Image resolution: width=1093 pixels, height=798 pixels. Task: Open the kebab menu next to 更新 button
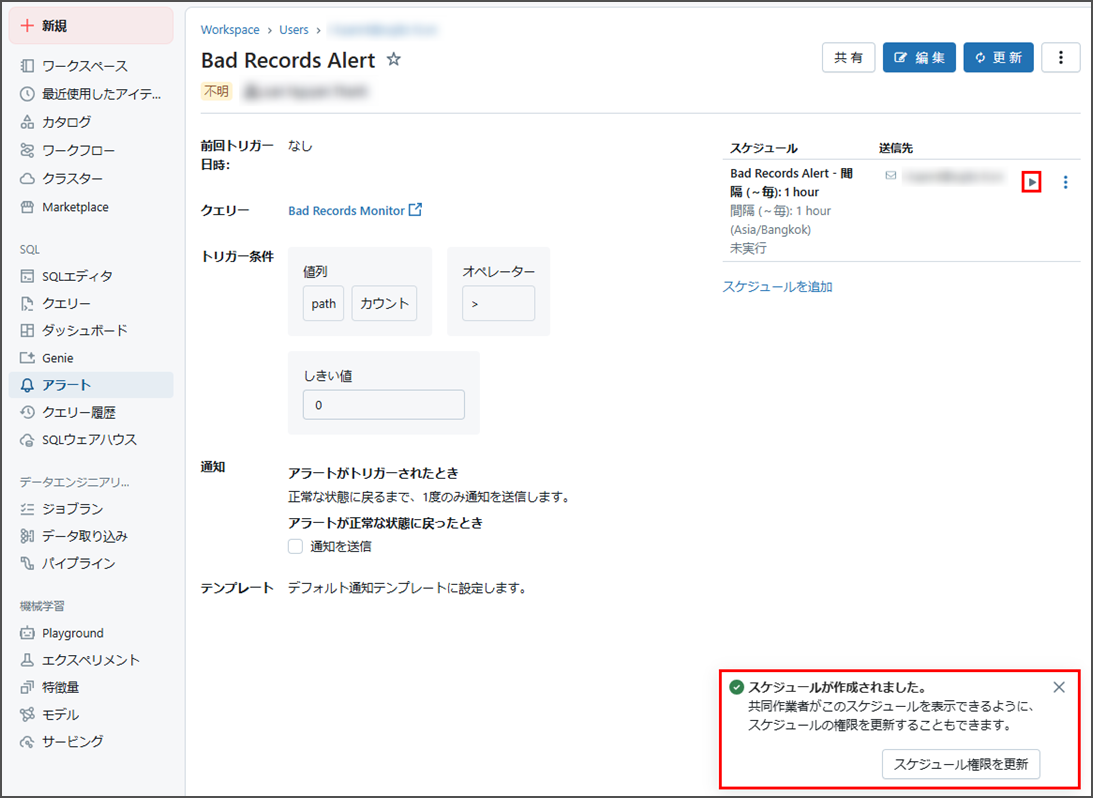pyautogui.click(x=1060, y=58)
